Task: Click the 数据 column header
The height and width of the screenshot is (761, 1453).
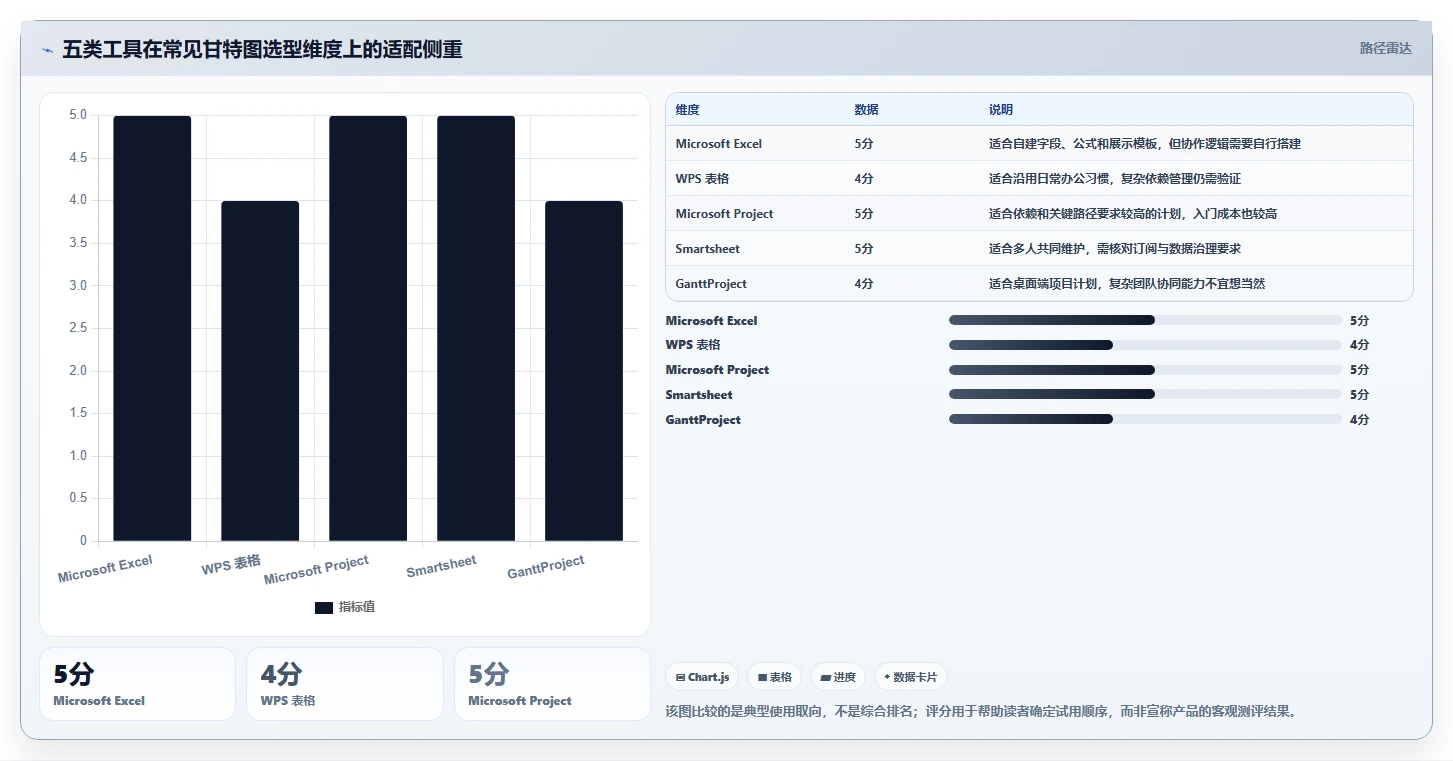Action: coord(866,109)
